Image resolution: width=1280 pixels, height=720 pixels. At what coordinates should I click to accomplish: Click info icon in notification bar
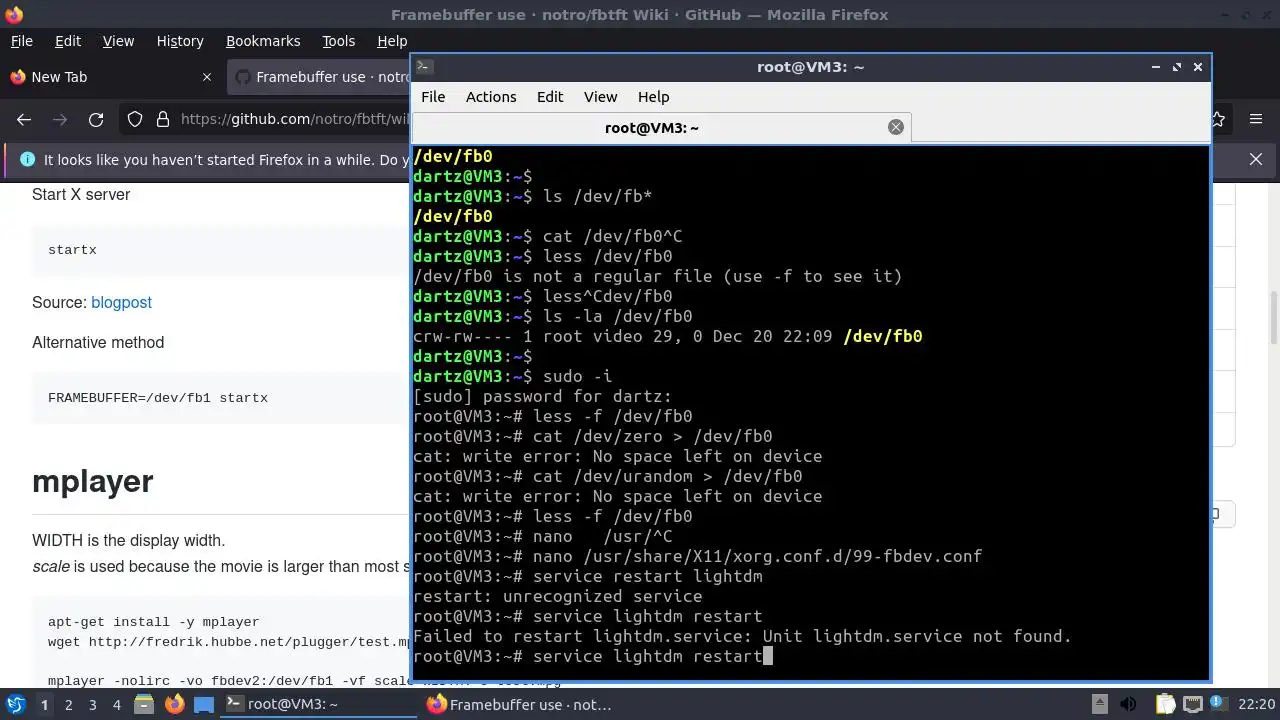26,159
